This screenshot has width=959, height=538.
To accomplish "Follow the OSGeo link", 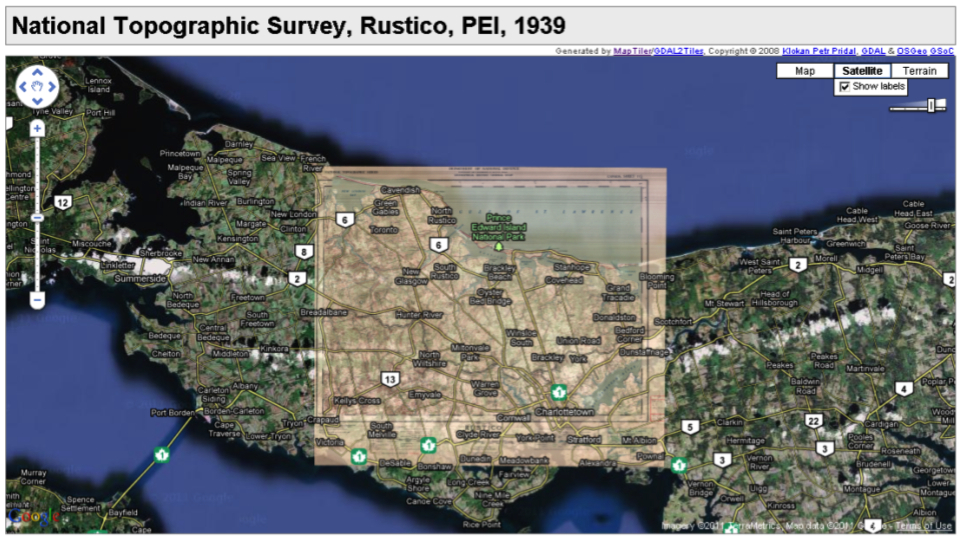I will click(x=911, y=51).
